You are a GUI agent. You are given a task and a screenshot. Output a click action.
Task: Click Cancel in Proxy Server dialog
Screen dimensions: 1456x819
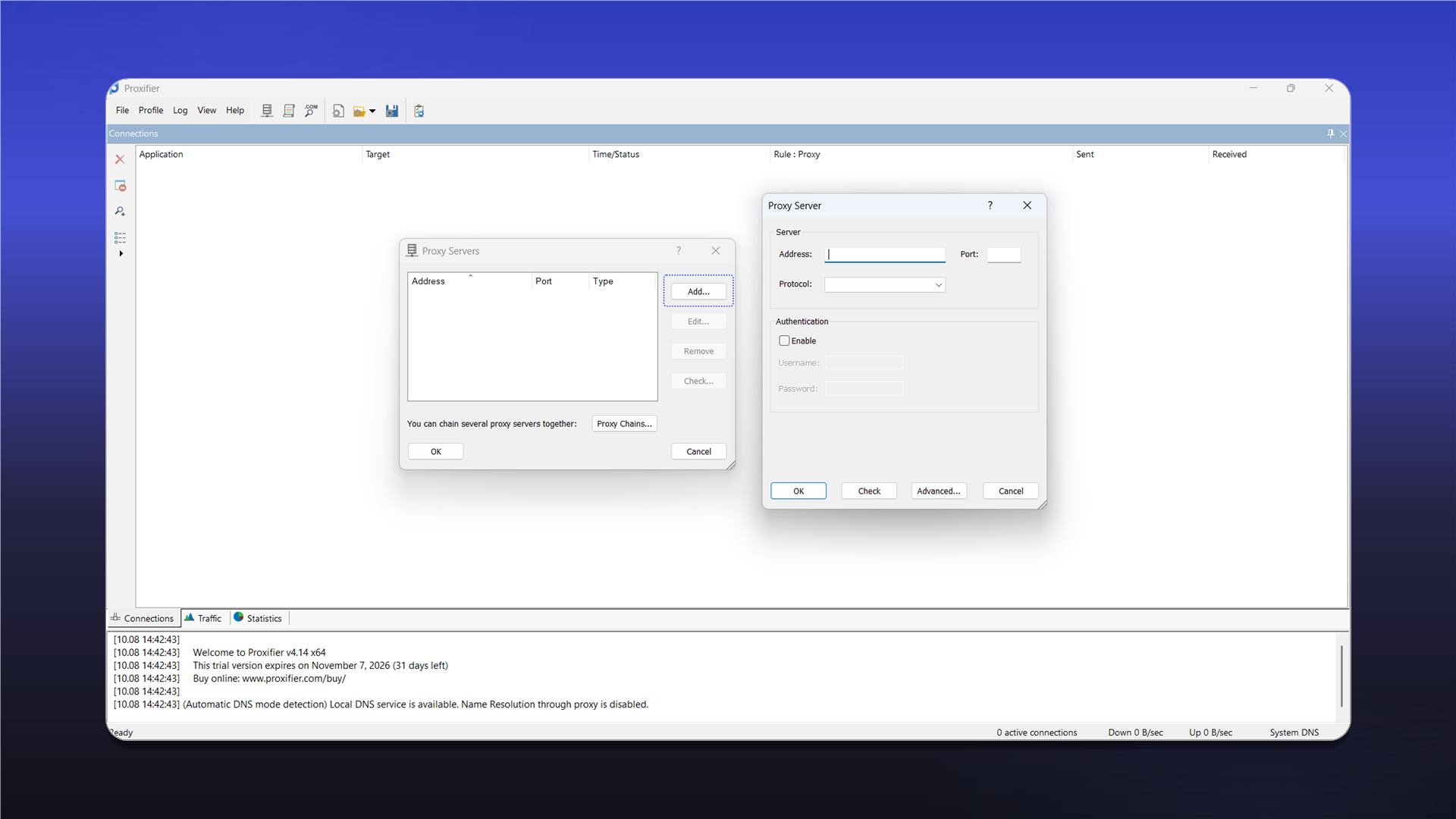1011,491
